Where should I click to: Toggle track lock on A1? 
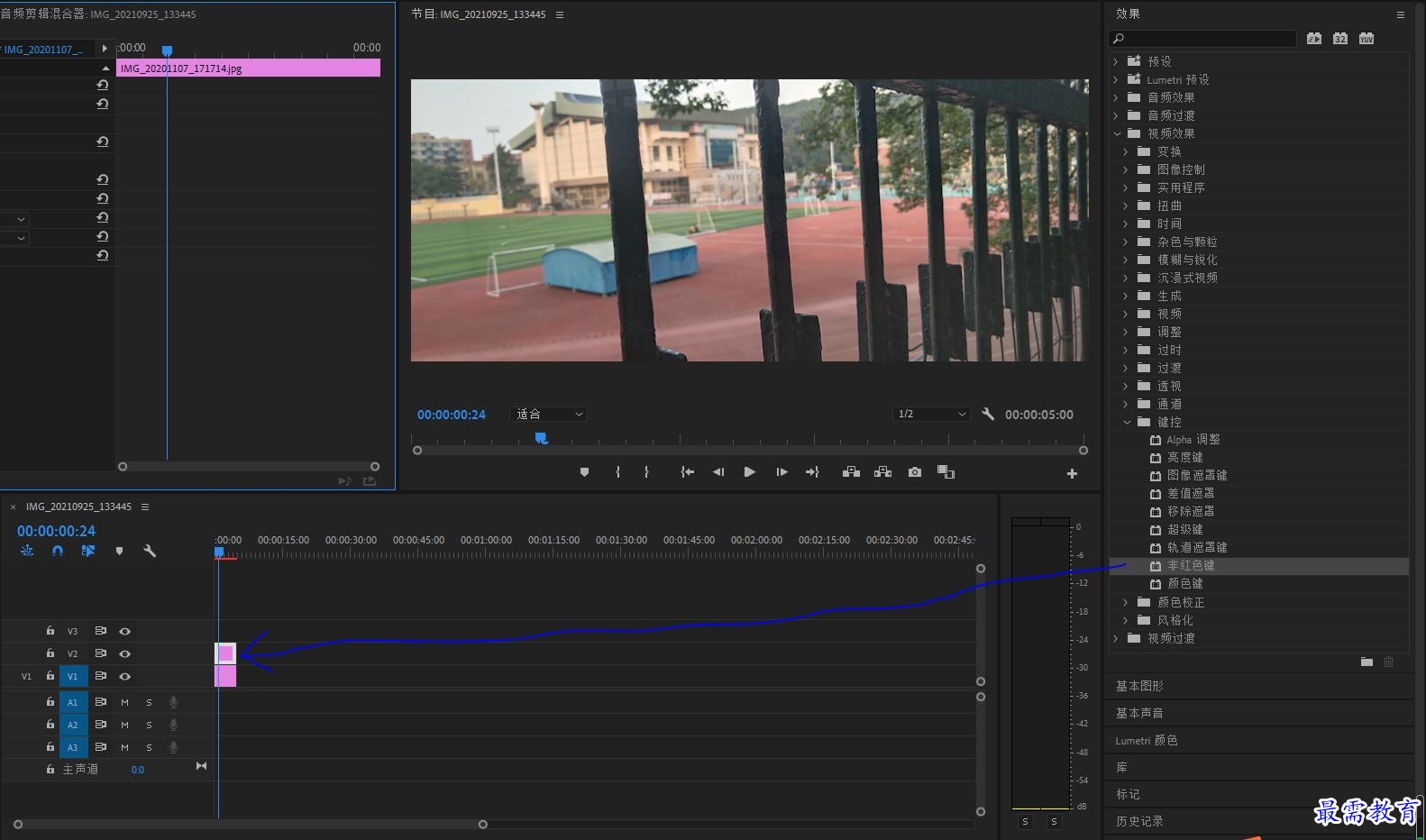pyautogui.click(x=50, y=701)
